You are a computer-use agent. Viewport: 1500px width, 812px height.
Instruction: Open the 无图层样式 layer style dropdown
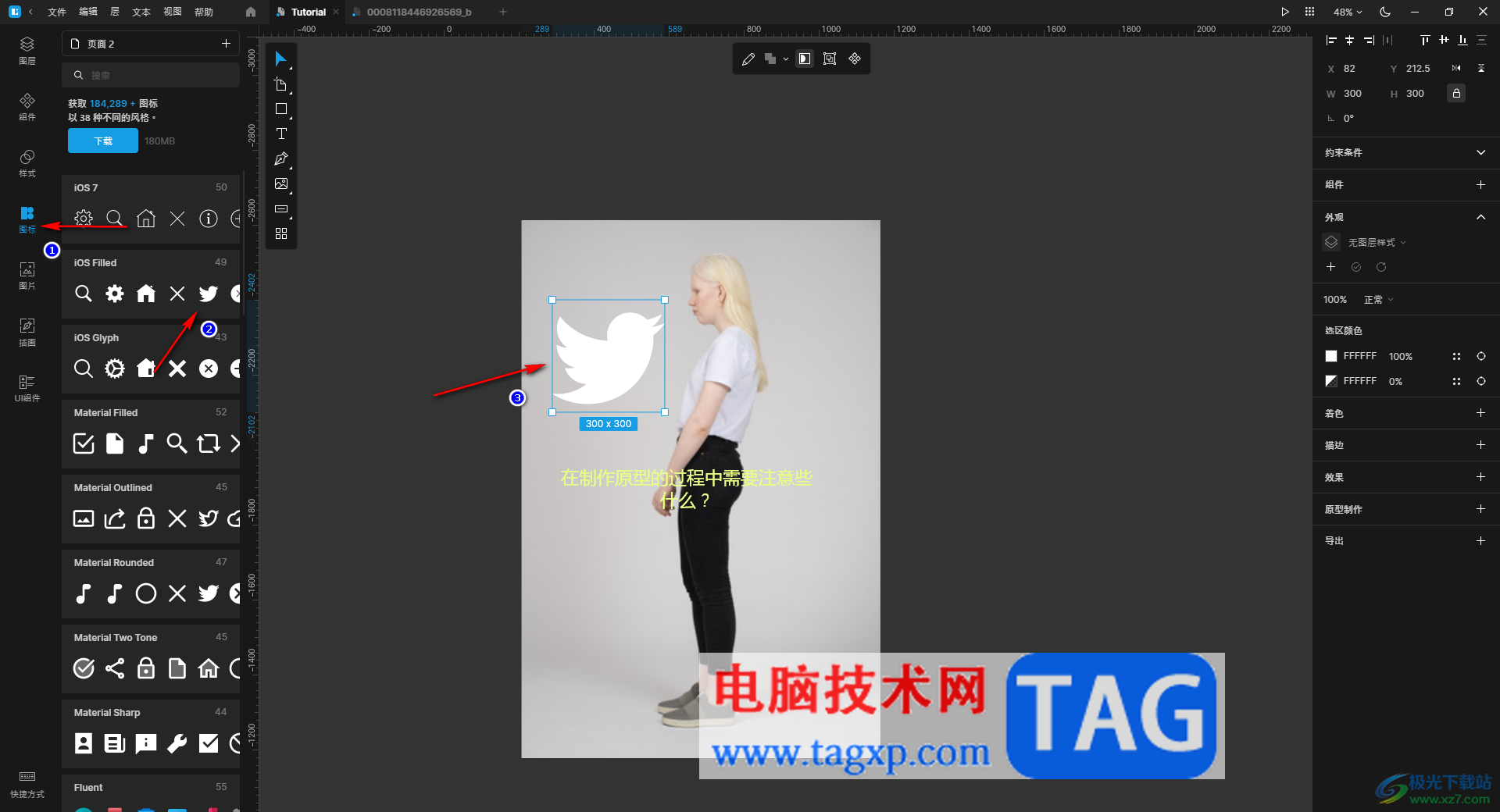pos(1377,243)
